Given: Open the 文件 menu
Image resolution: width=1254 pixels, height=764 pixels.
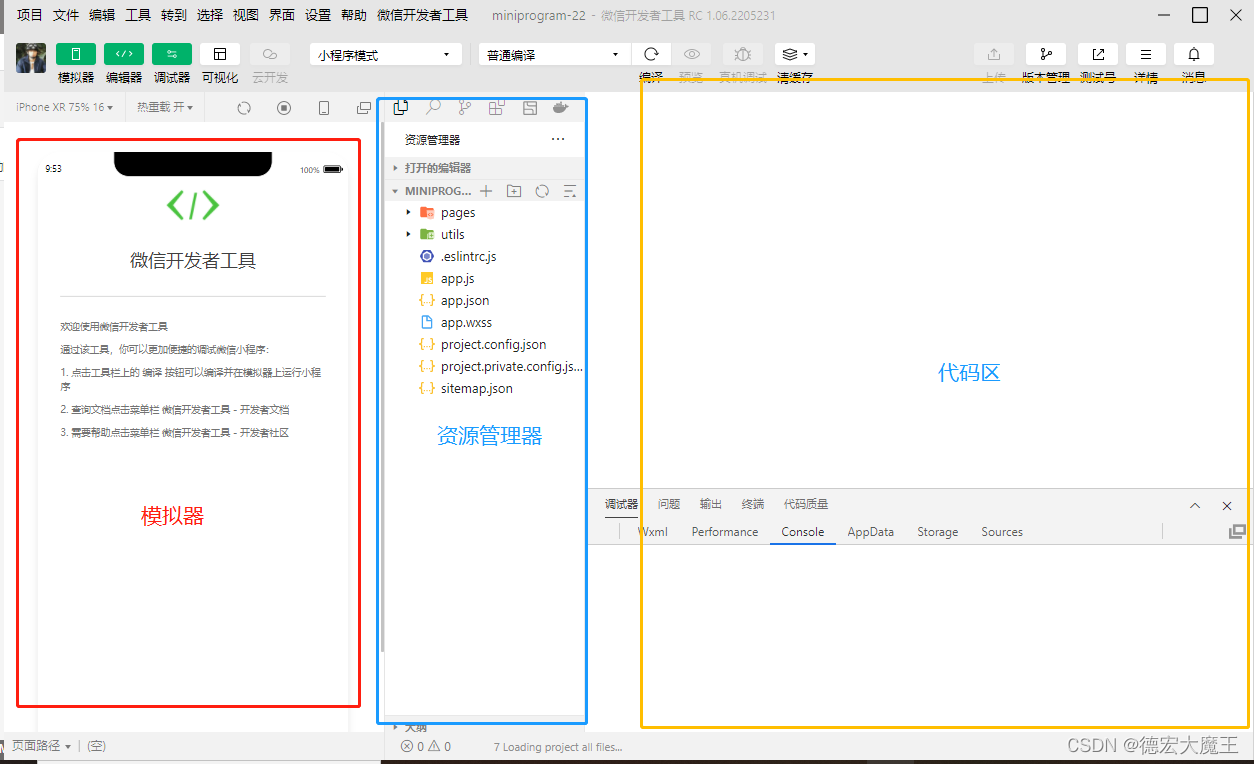Looking at the screenshot, I should tap(66, 15).
